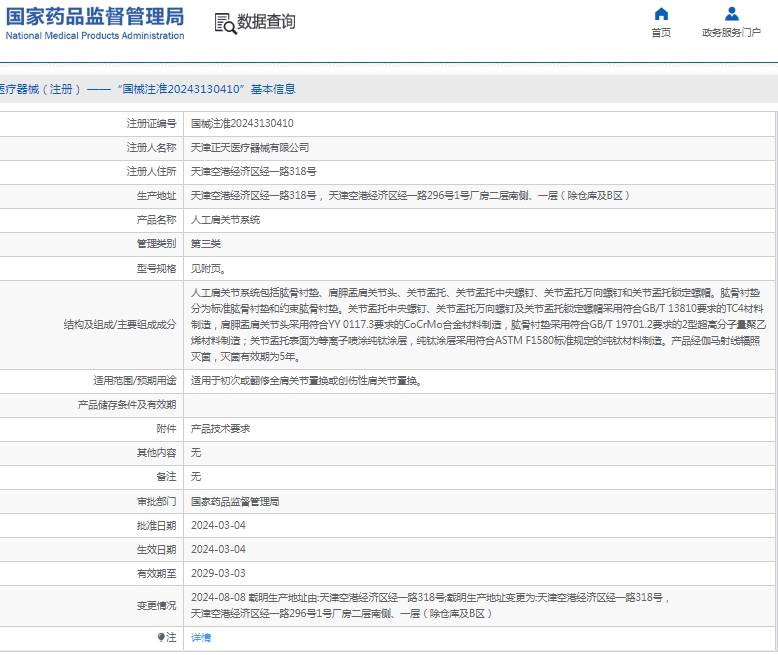Click the 批准日期 value 2024-03-04
The image size is (778, 655).
point(218,525)
